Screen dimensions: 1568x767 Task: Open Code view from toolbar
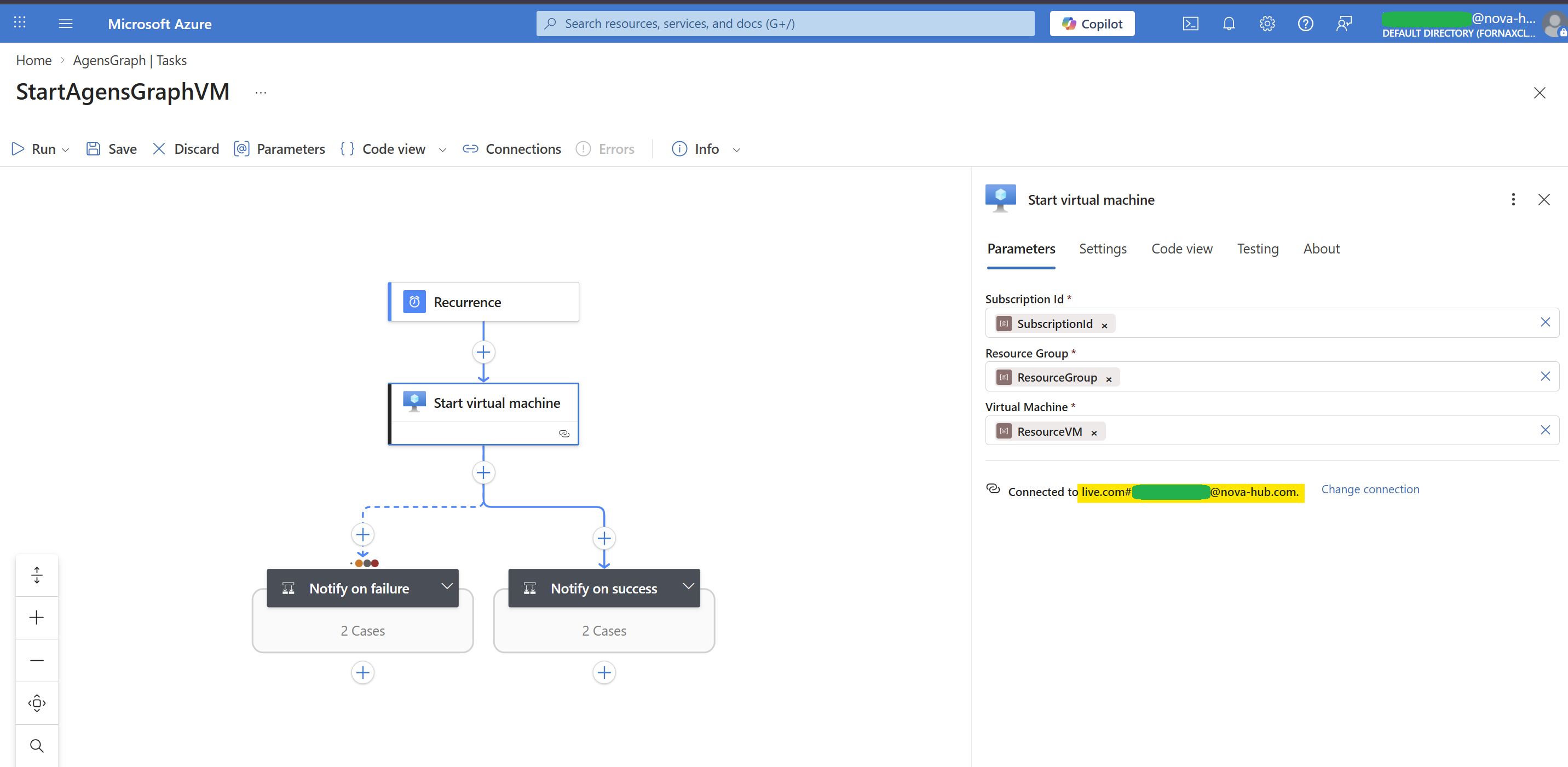pyautogui.click(x=383, y=148)
